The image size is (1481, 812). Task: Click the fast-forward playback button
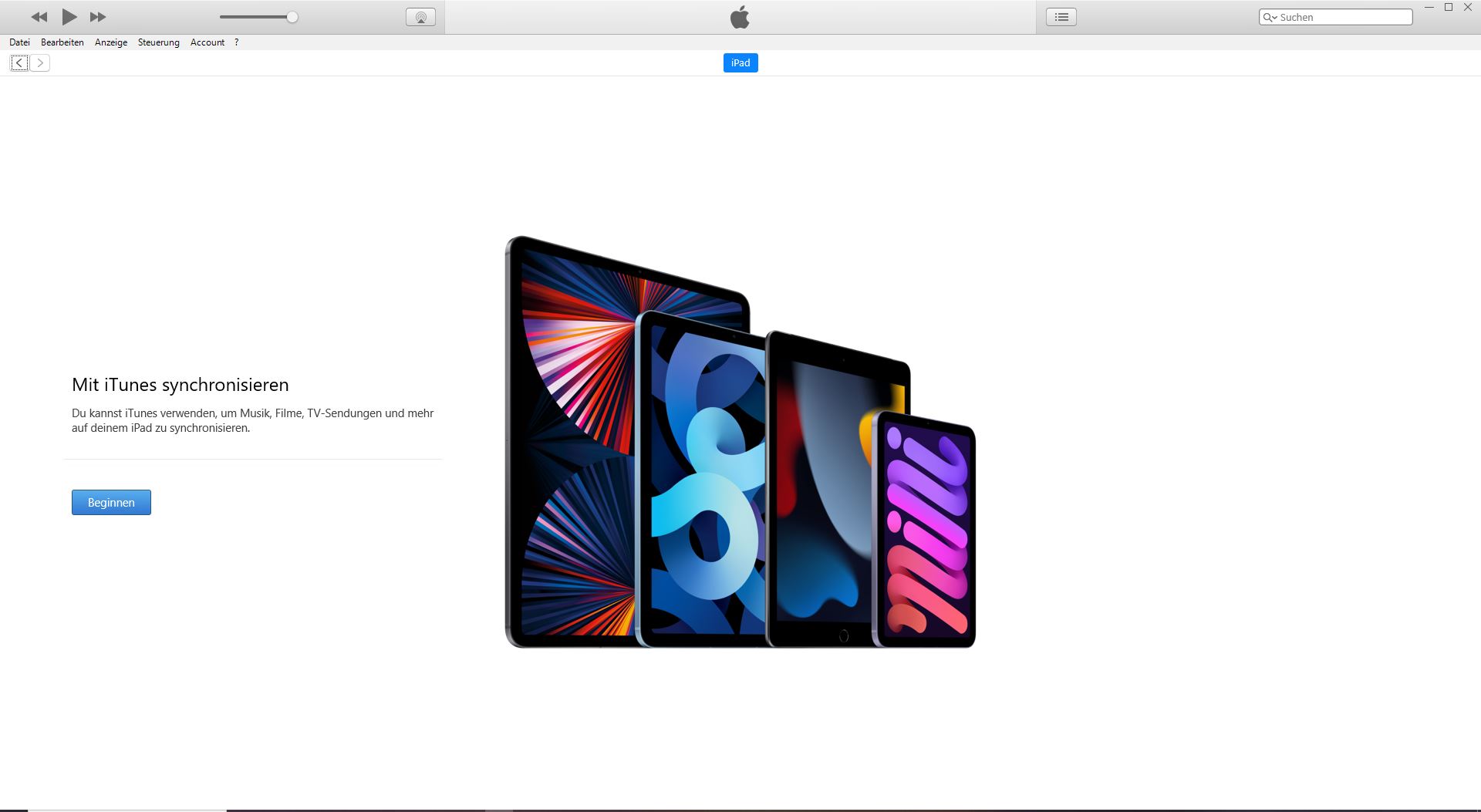(98, 17)
